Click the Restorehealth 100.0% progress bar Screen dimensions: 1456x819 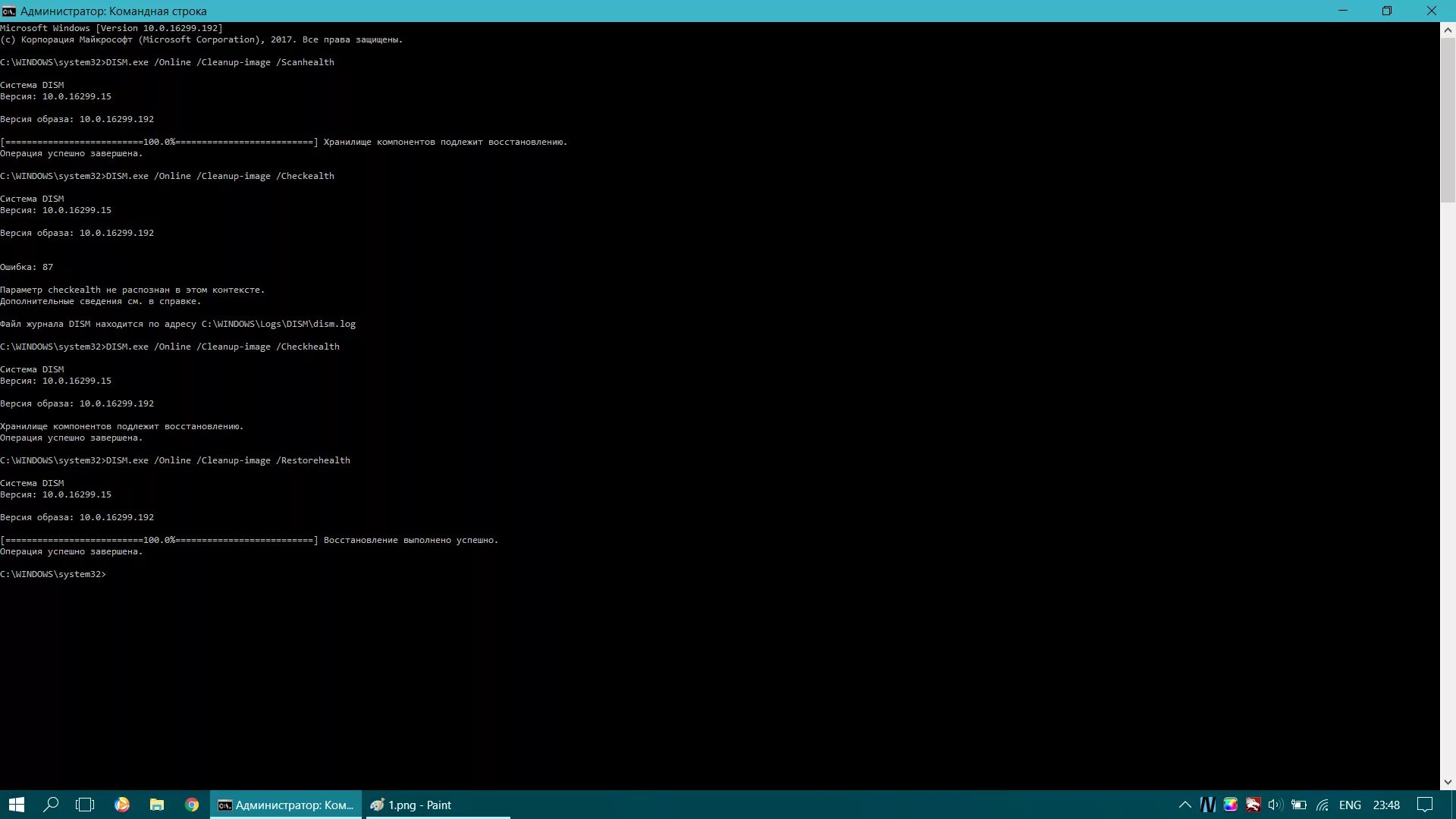click(159, 540)
